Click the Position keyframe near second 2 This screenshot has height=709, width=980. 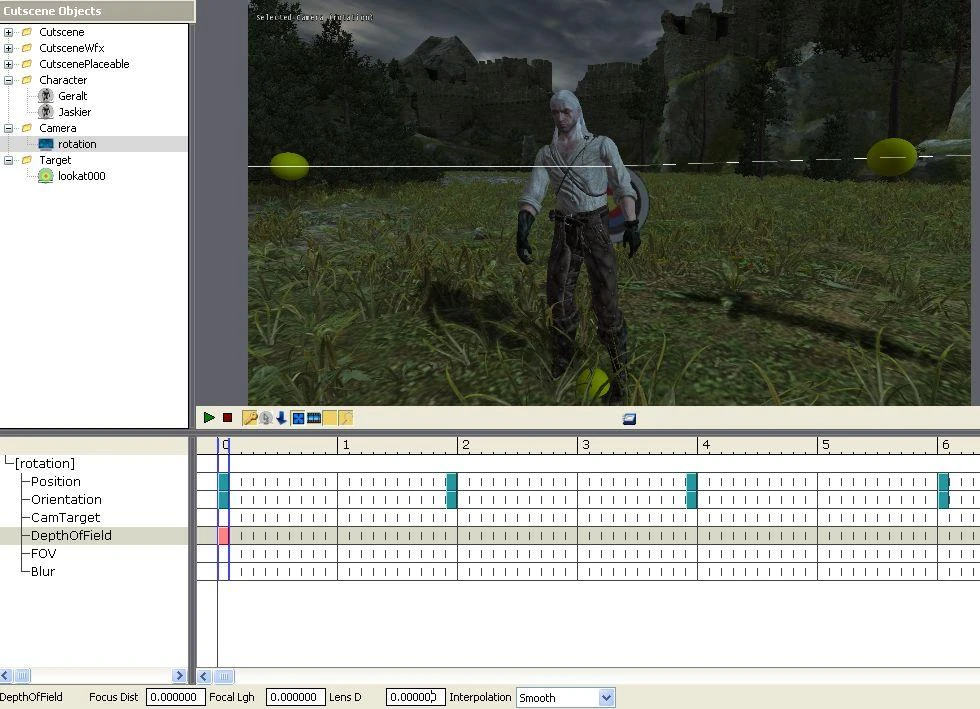tap(452, 481)
